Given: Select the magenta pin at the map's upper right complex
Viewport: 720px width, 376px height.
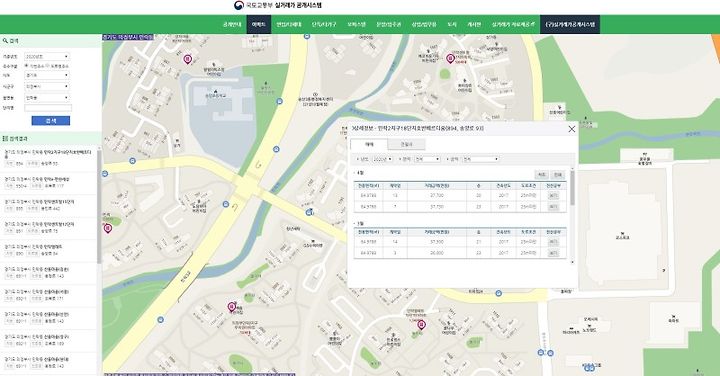Looking at the screenshot, I should (450, 58).
